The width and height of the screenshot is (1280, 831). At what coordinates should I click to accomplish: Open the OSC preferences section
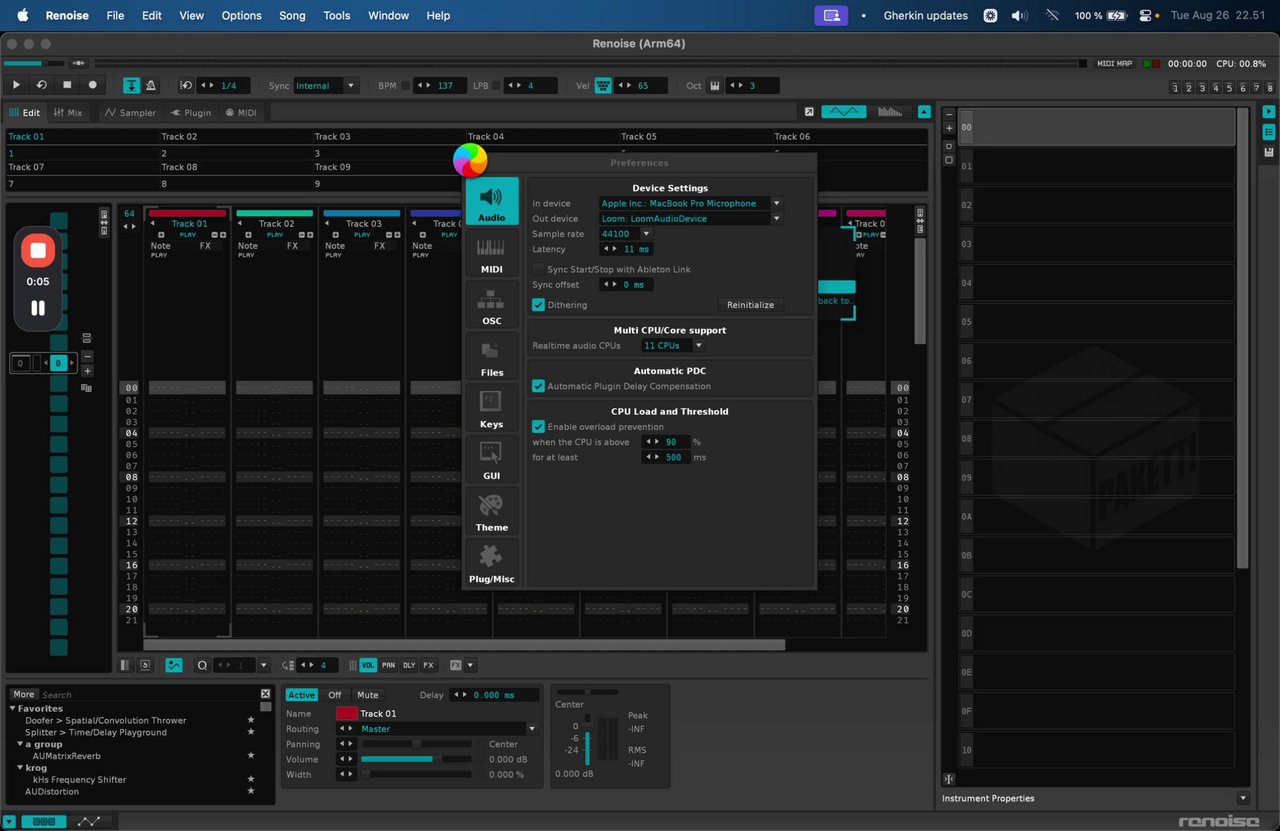click(x=492, y=305)
